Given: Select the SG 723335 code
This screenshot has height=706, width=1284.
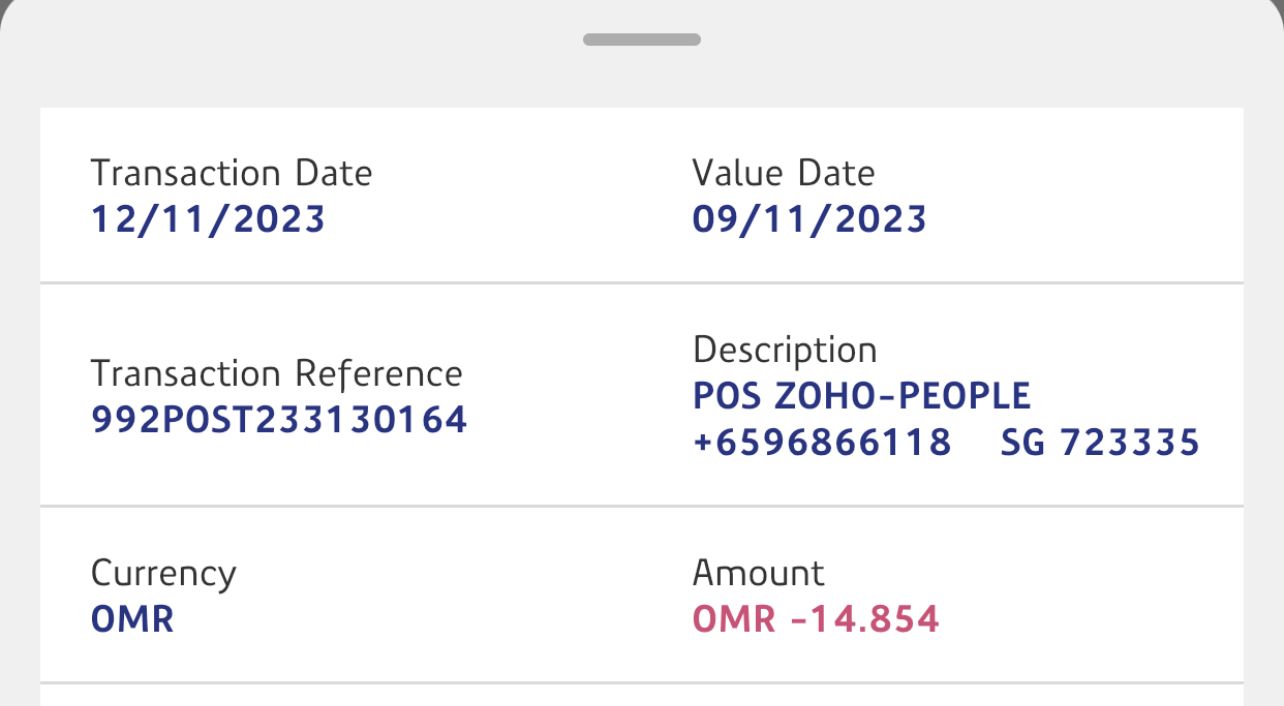Looking at the screenshot, I should click(1099, 442).
